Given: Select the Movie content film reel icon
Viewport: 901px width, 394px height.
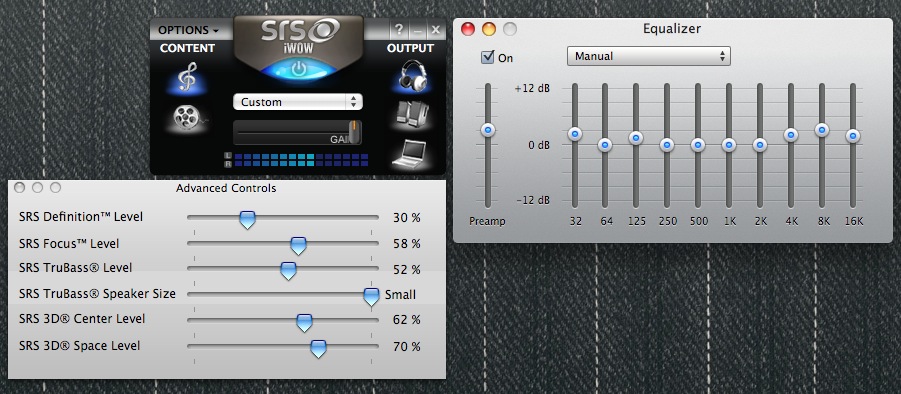Looking at the screenshot, I should click(187, 117).
